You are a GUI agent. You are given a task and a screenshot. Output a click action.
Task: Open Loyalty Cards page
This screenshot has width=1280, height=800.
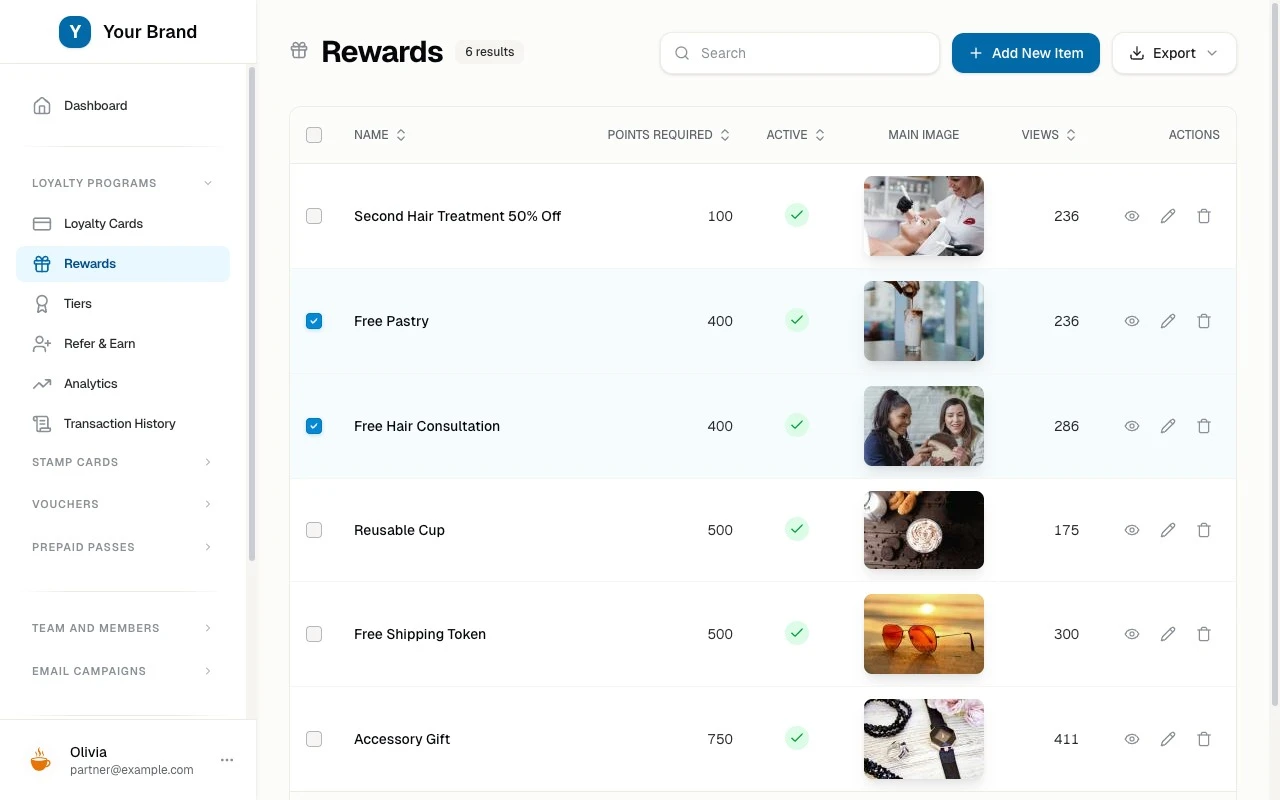pyautogui.click(x=123, y=224)
